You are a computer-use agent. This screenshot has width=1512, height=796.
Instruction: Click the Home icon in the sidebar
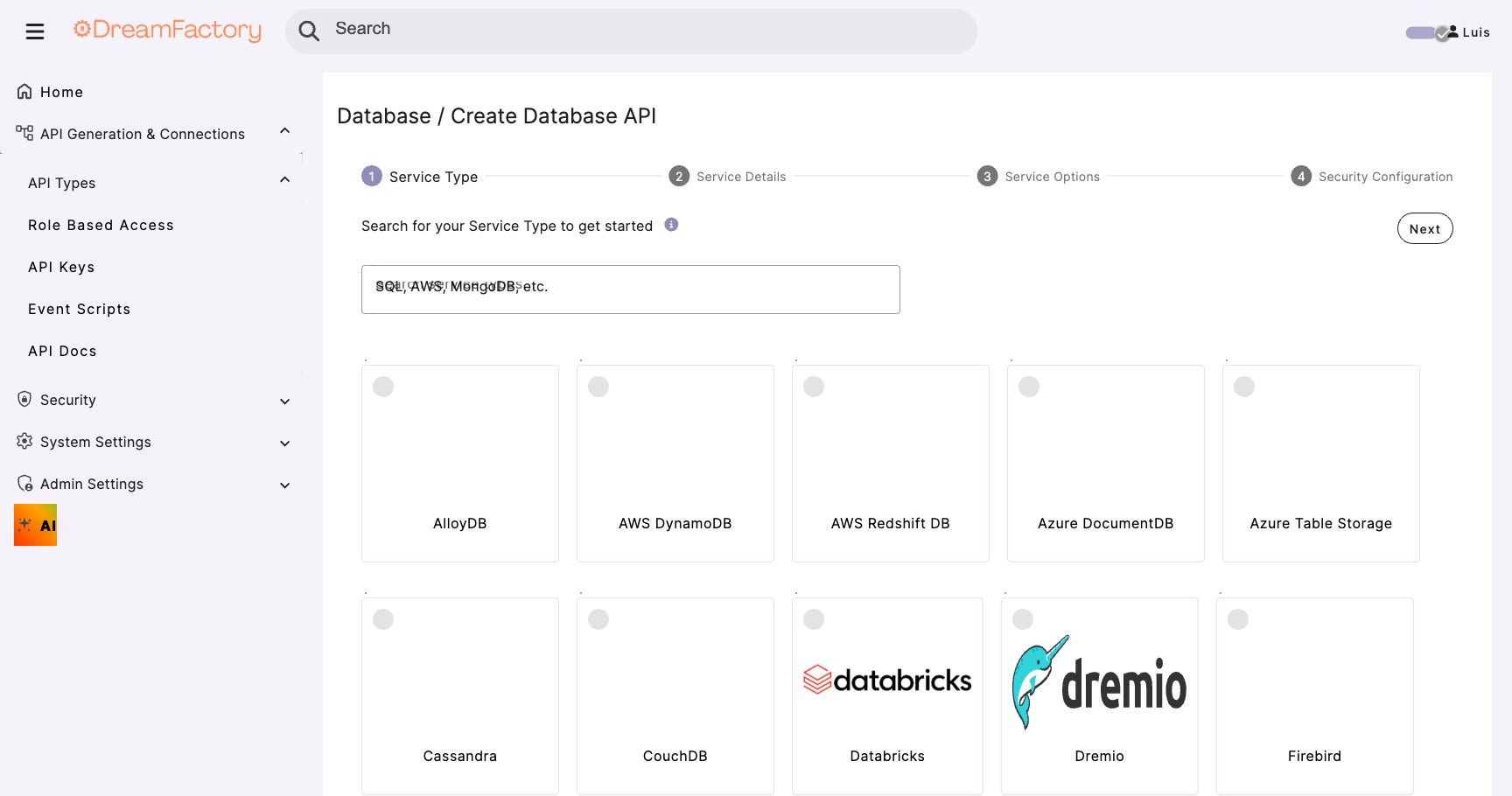point(24,90)
